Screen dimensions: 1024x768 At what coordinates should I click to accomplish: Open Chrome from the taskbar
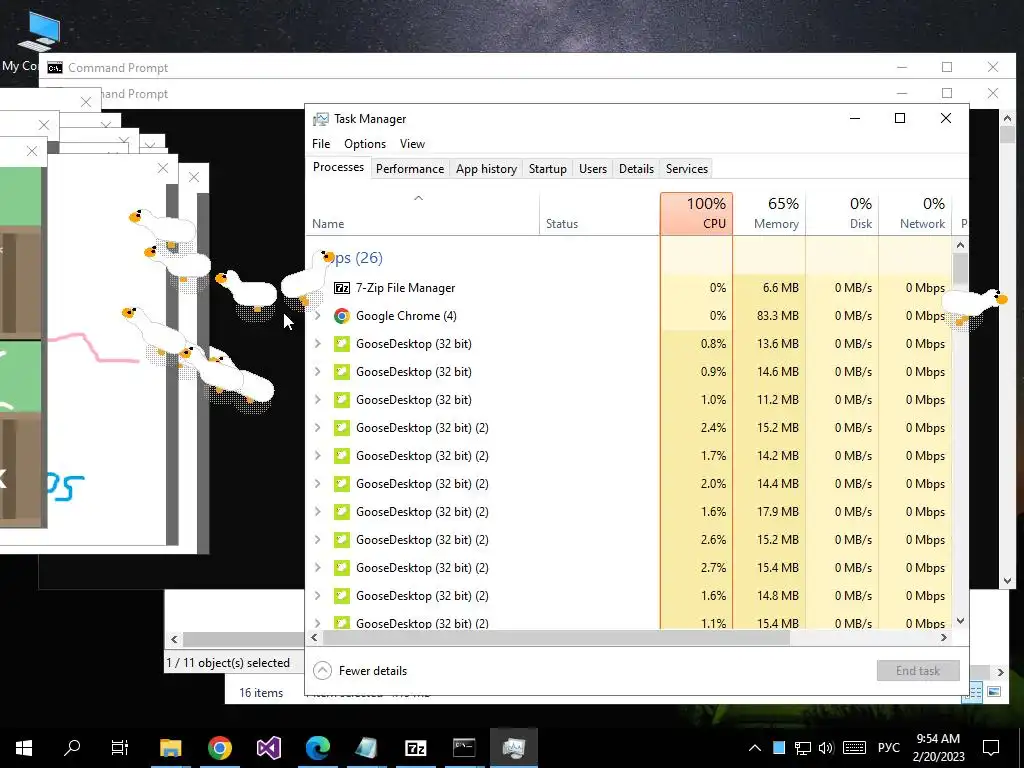[220, 748]
